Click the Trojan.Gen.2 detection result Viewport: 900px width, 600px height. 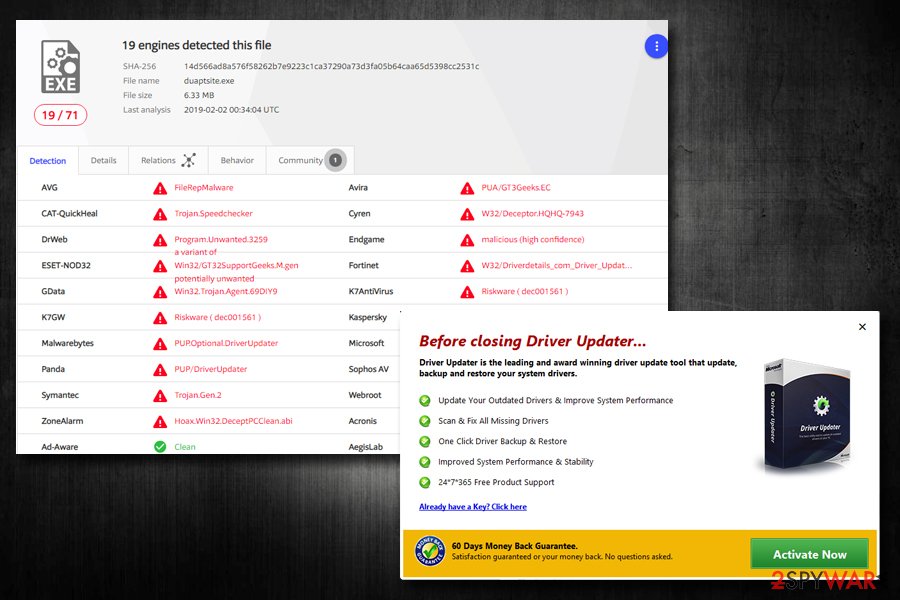(198, 394)
